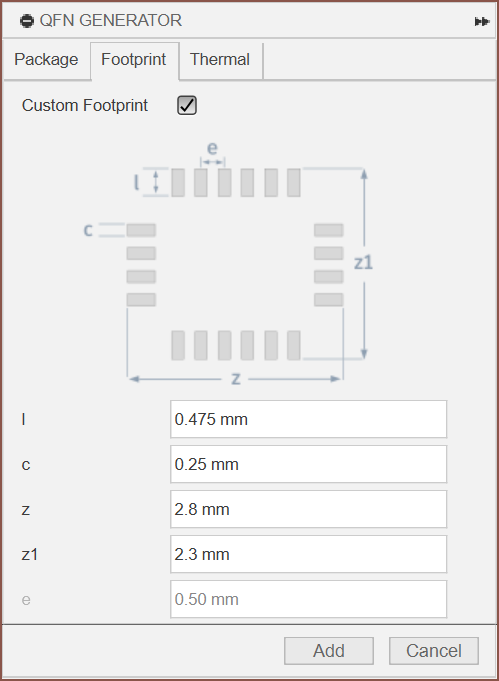Select the Footprint tab

[134, 60]
